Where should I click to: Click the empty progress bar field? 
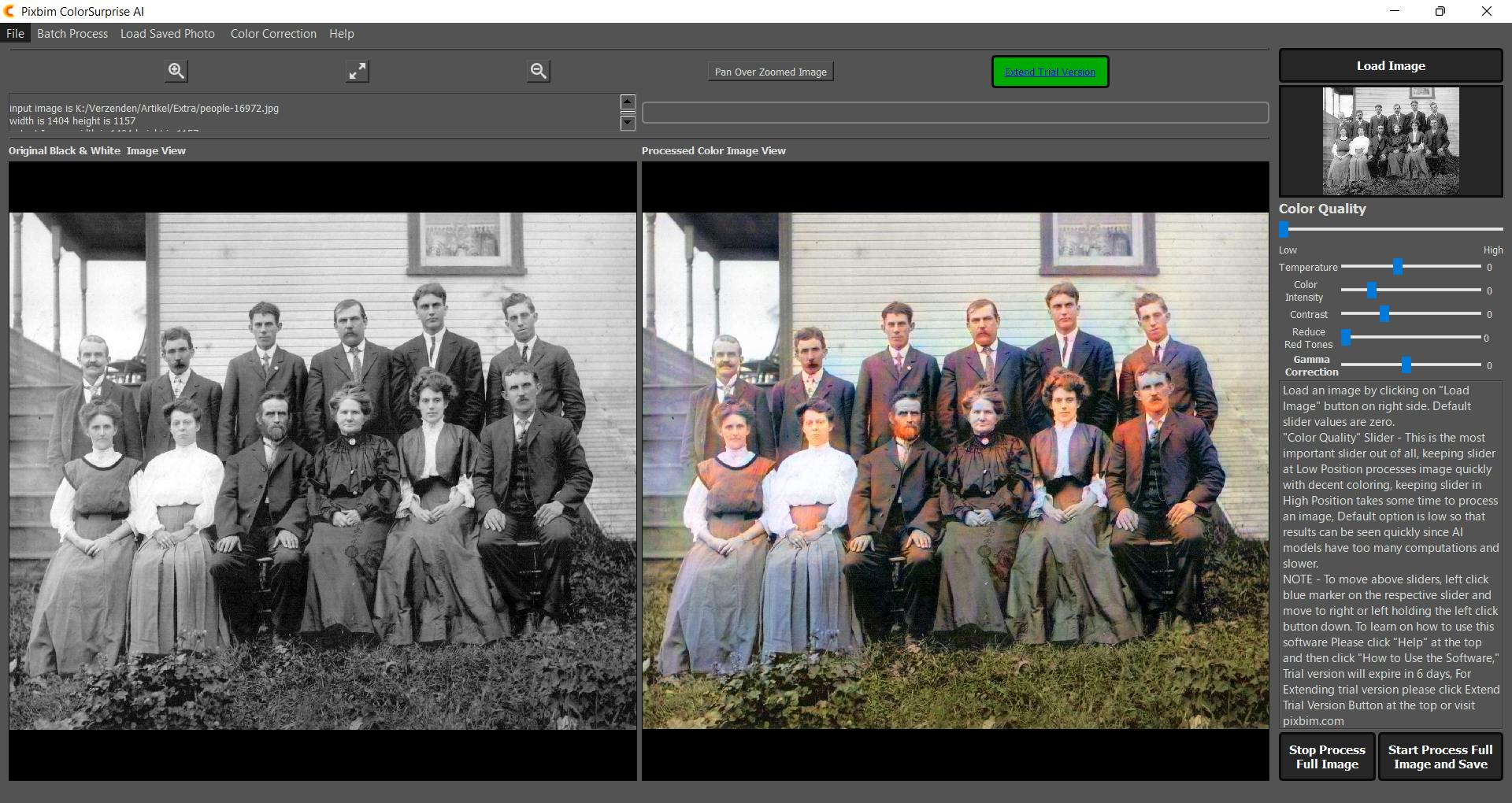tap(955, 113)
